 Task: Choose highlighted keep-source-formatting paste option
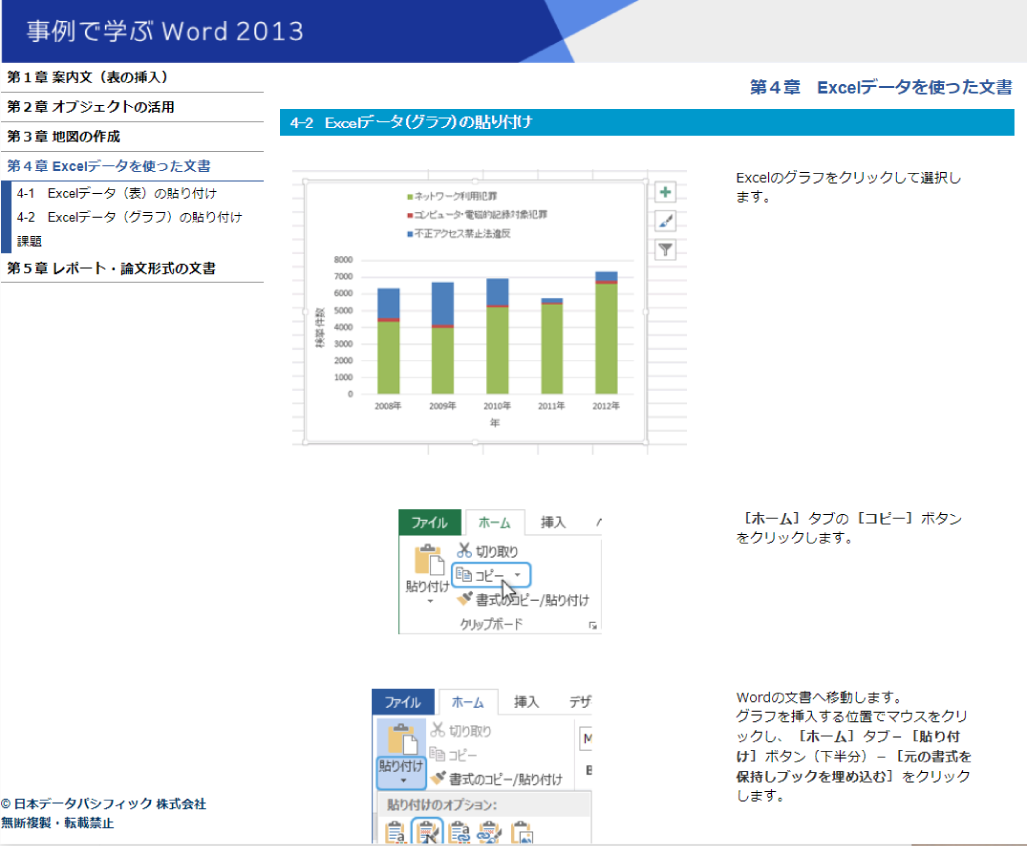[x=427, y=832]
